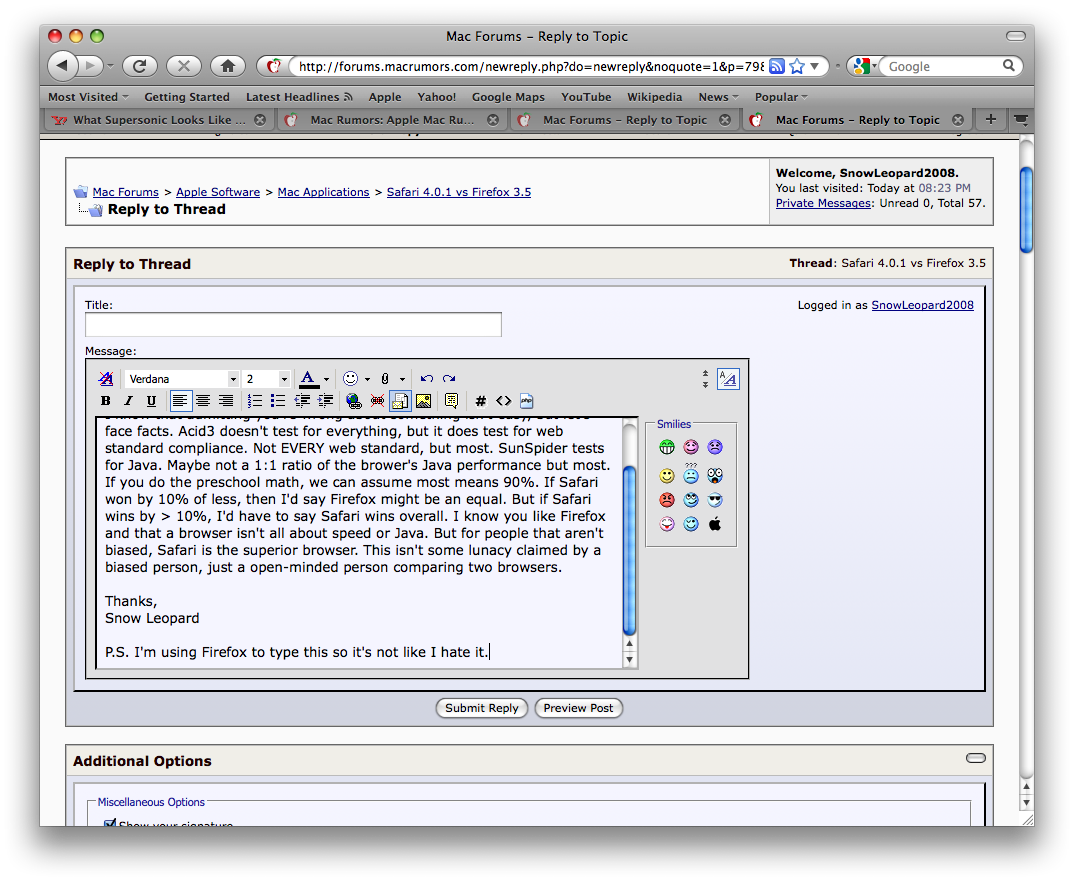Redo the last edit in message editor

point(449,378)
